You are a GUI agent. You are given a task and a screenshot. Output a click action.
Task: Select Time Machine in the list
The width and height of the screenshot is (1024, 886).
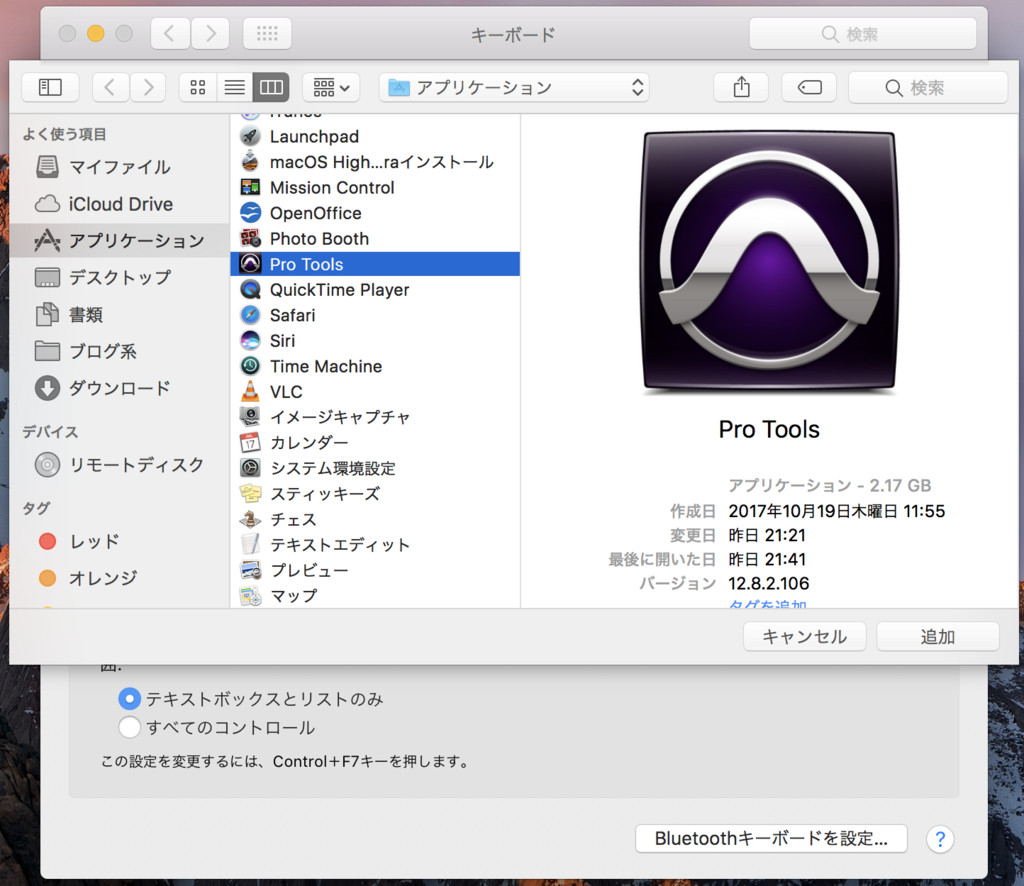coord(375,366)
